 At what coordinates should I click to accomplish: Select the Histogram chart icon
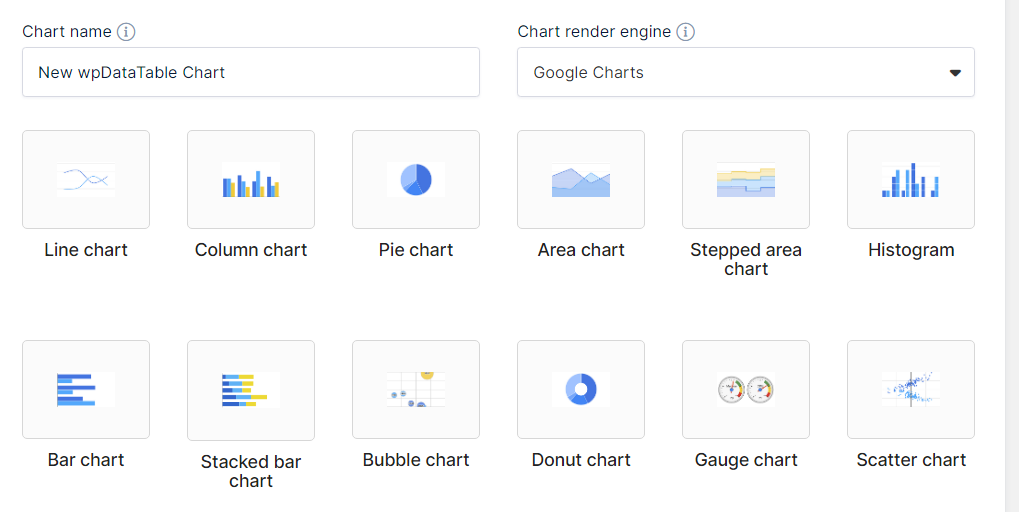click(911, 179)
